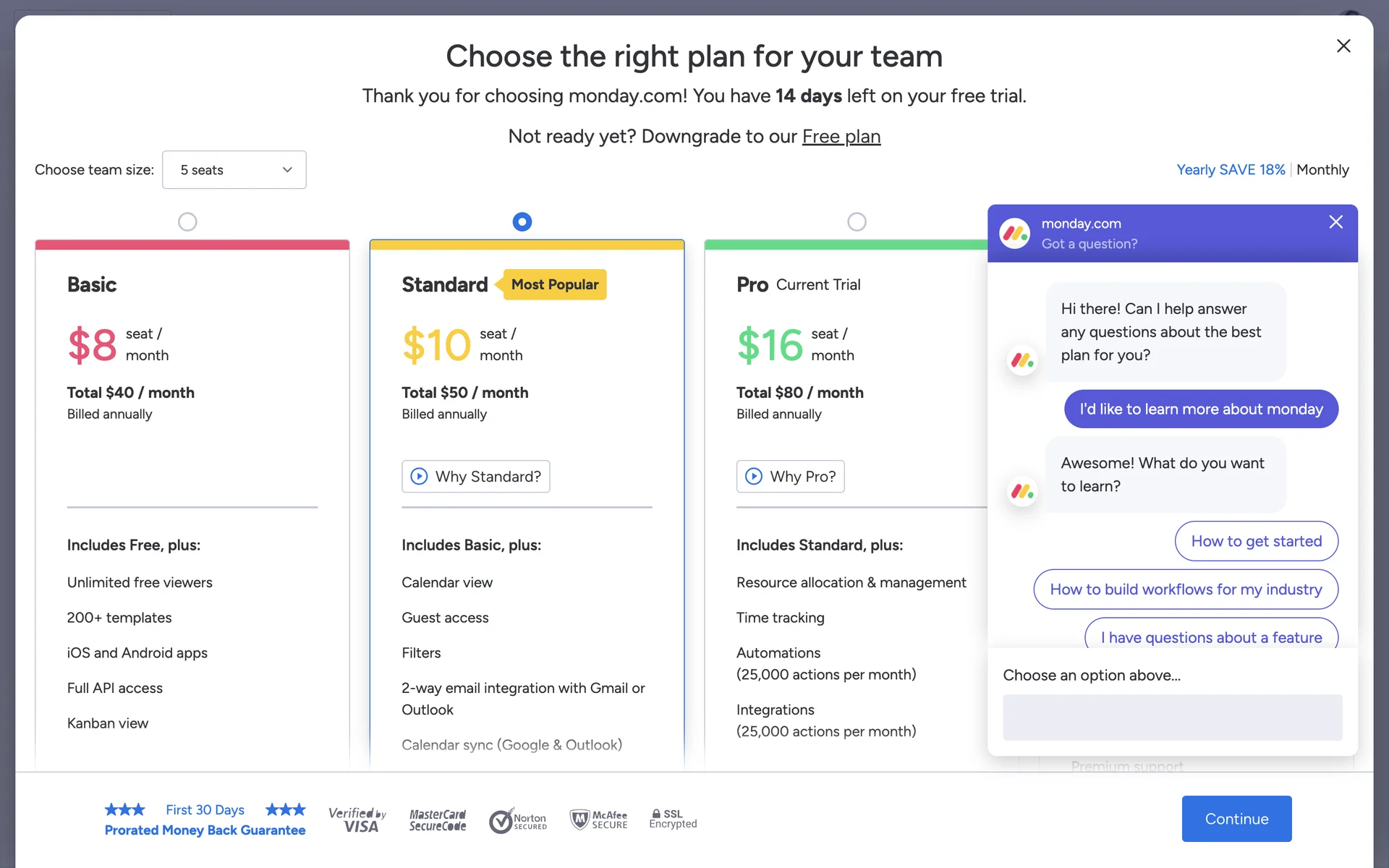Image resolution: width=1389 pixels, height=868 pixels.
Task: Select the Basic plan radio button
Action: point(187,221)
